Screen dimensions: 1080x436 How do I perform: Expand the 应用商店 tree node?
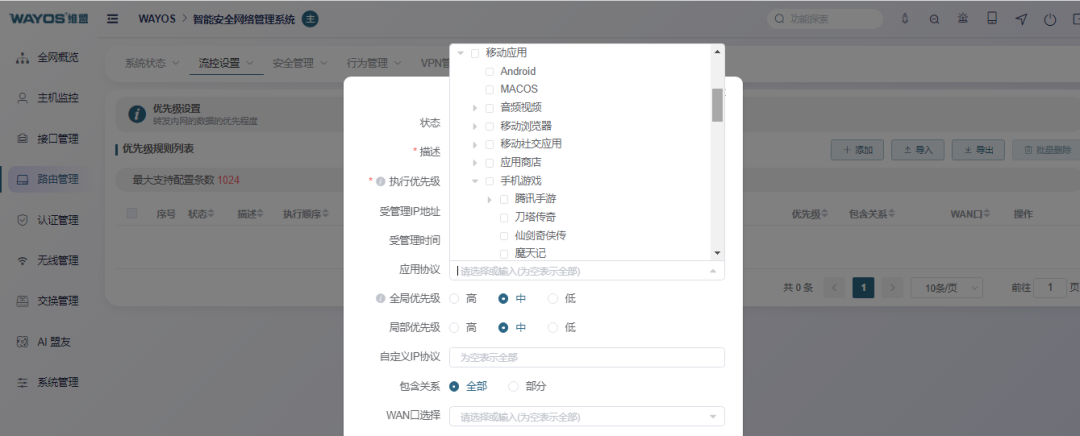click(x=475, y=163)
